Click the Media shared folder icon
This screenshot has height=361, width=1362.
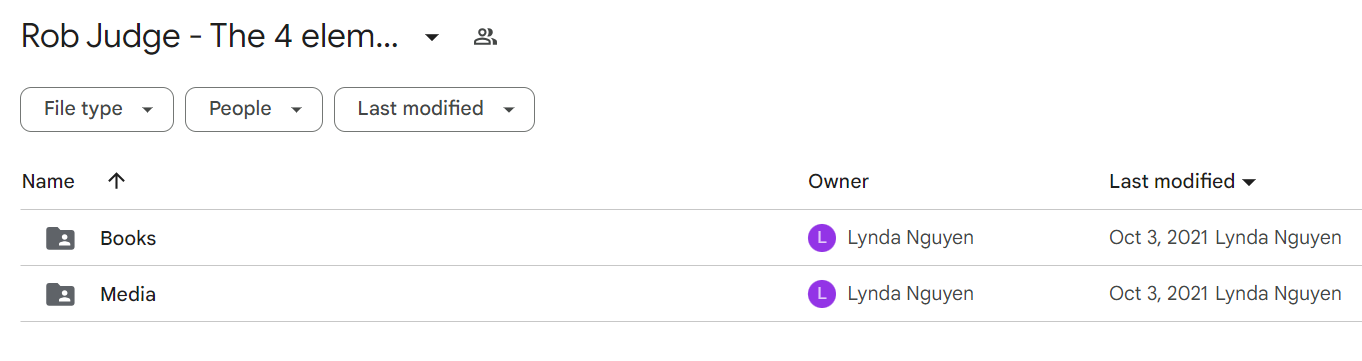tap(60, 294)
